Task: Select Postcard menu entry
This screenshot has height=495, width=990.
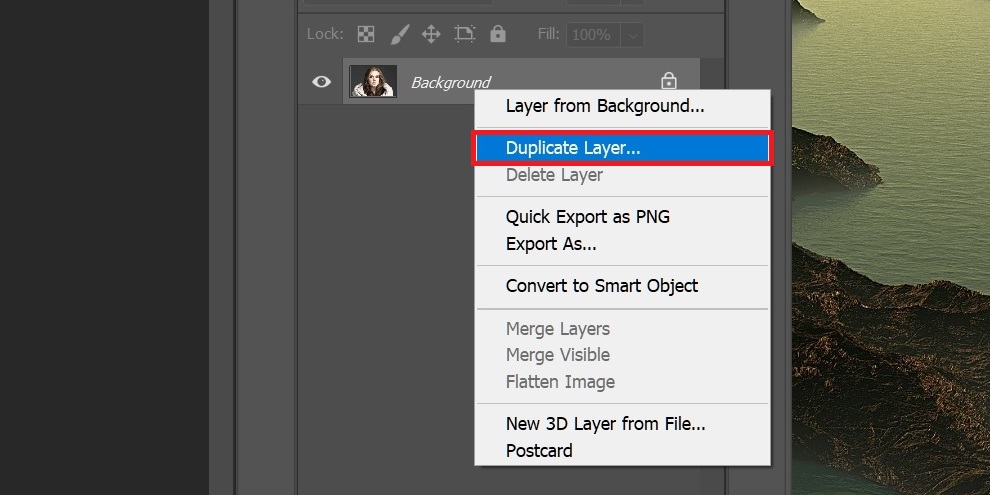Action: pos(539,451)
